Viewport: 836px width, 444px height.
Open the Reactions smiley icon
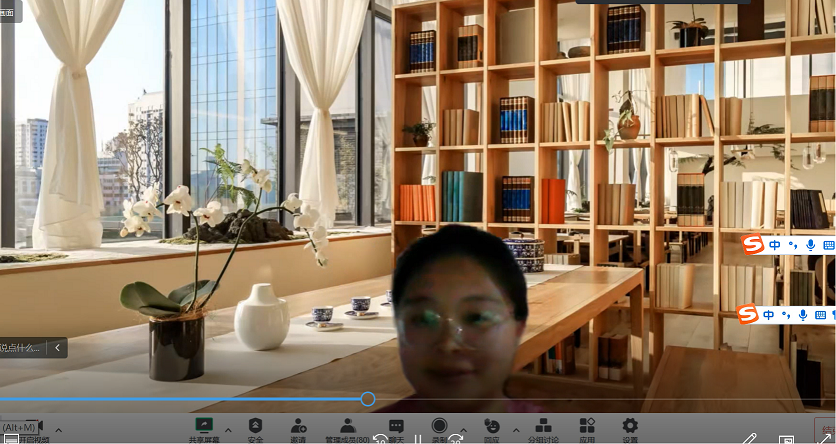point(491,426)
